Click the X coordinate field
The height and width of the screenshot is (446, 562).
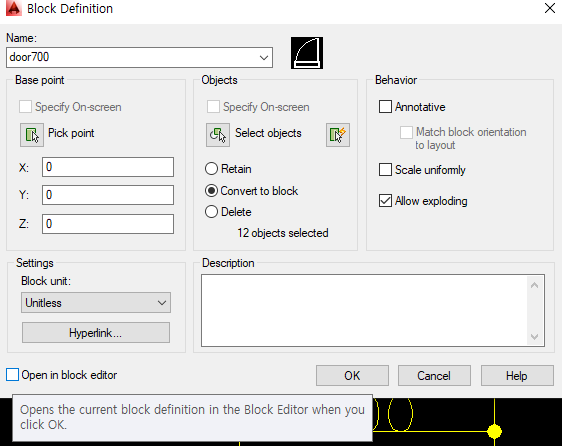[108, 167]
